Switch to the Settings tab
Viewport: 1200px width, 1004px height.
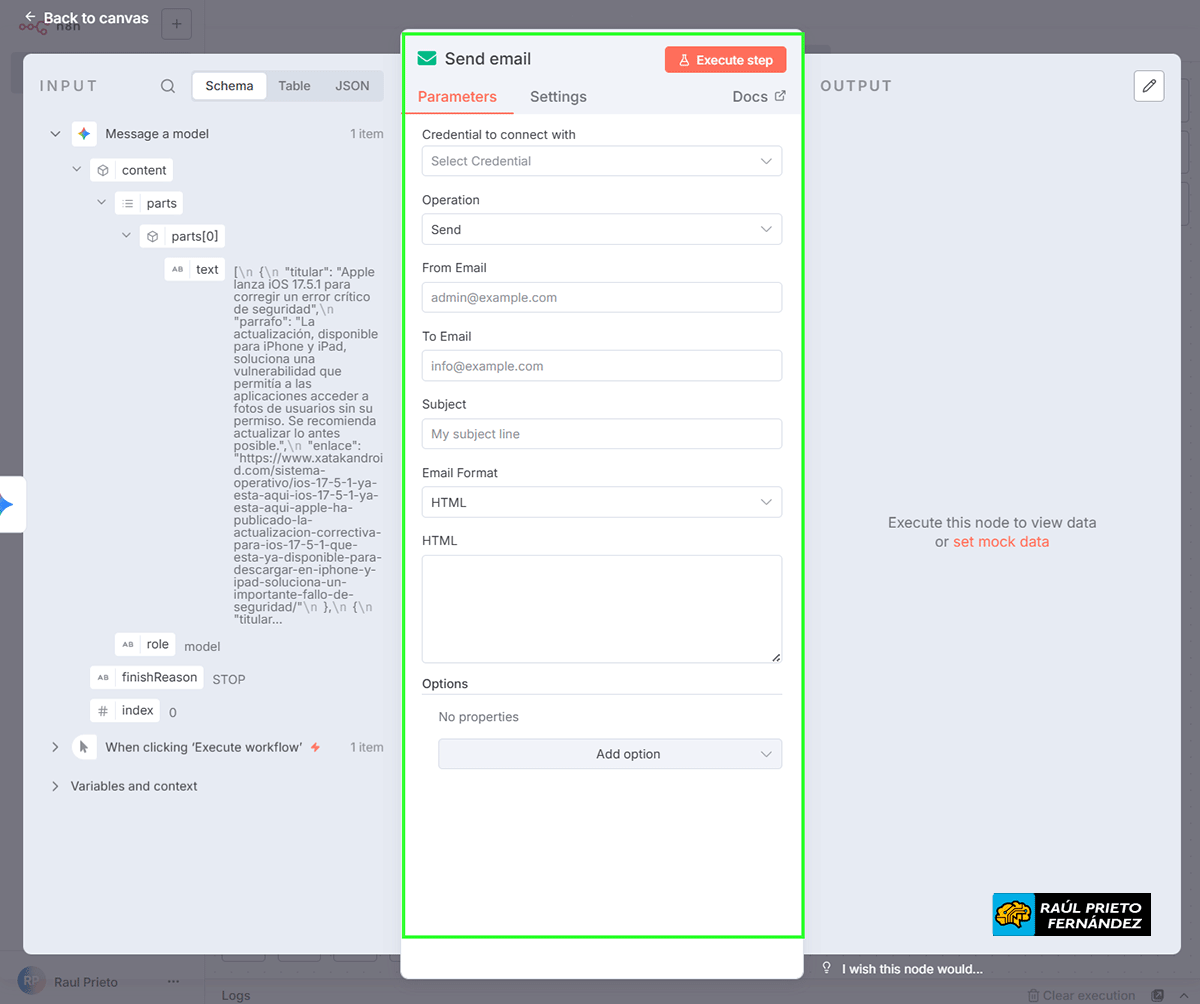558,96
